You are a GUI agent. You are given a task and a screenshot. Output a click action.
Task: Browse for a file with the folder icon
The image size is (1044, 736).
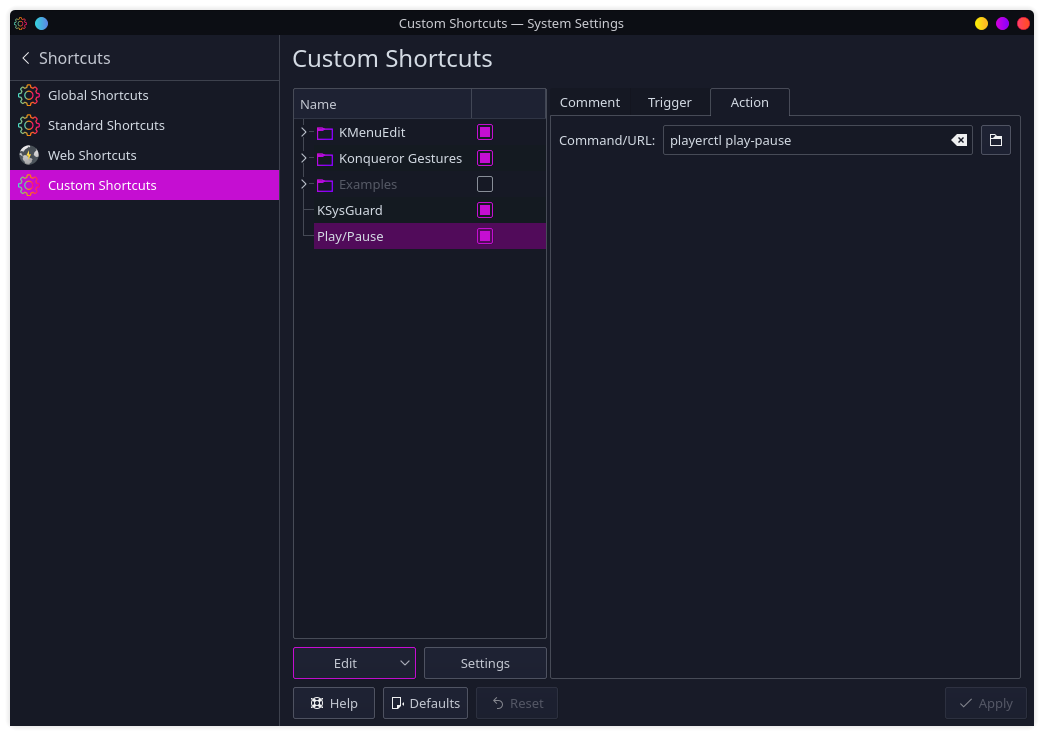click(996, 141)
